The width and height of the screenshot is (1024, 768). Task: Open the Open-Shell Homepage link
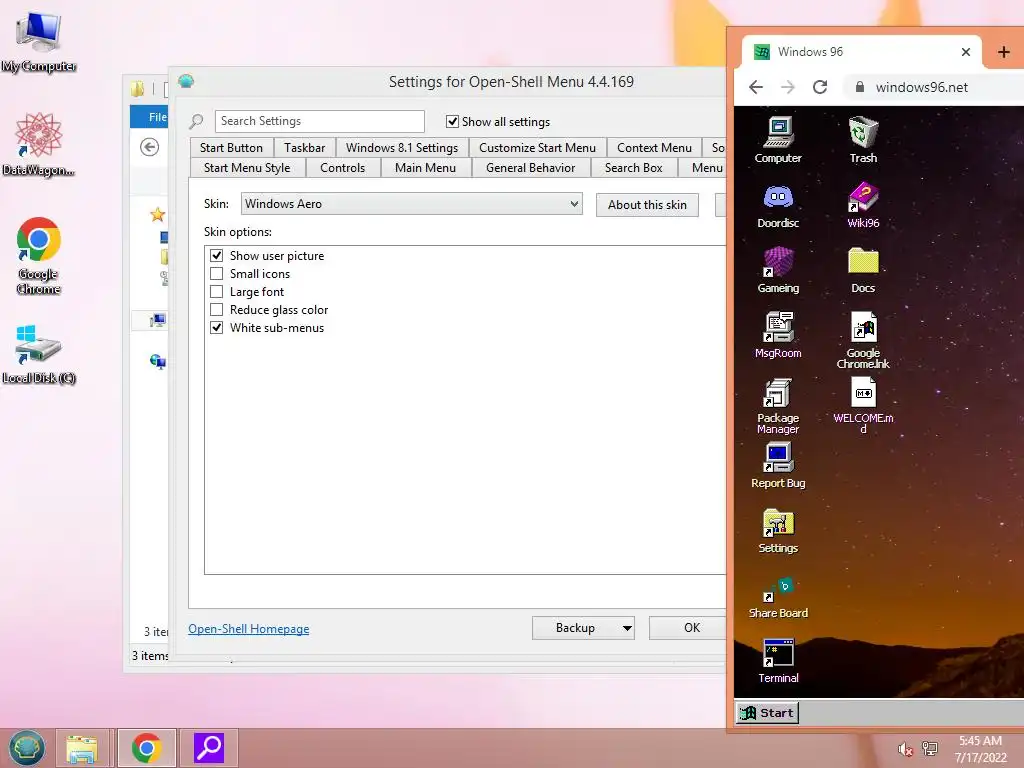tap(249, 629)
